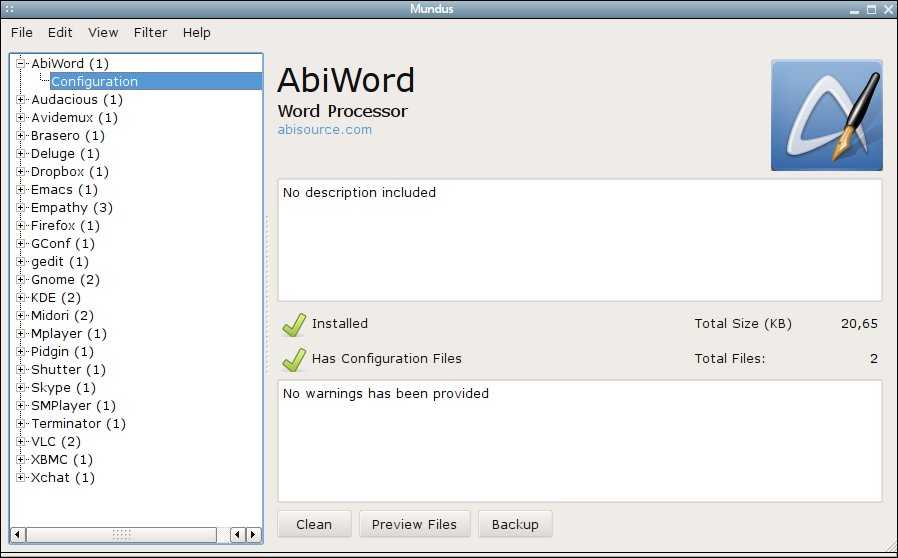Expand the Firefox tree node

tap(21, 225)
